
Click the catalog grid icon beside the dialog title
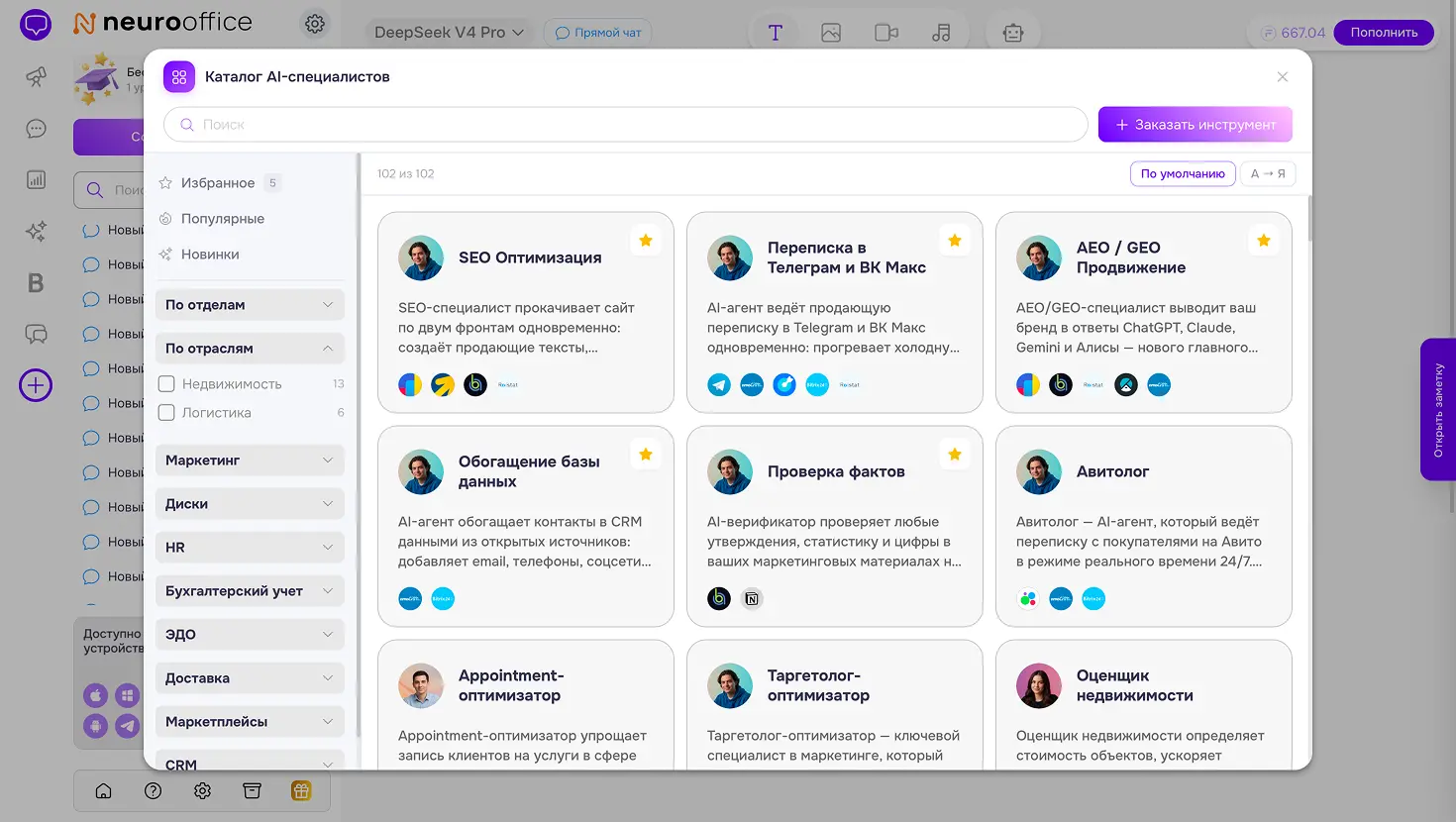click(x=179, y=76)
